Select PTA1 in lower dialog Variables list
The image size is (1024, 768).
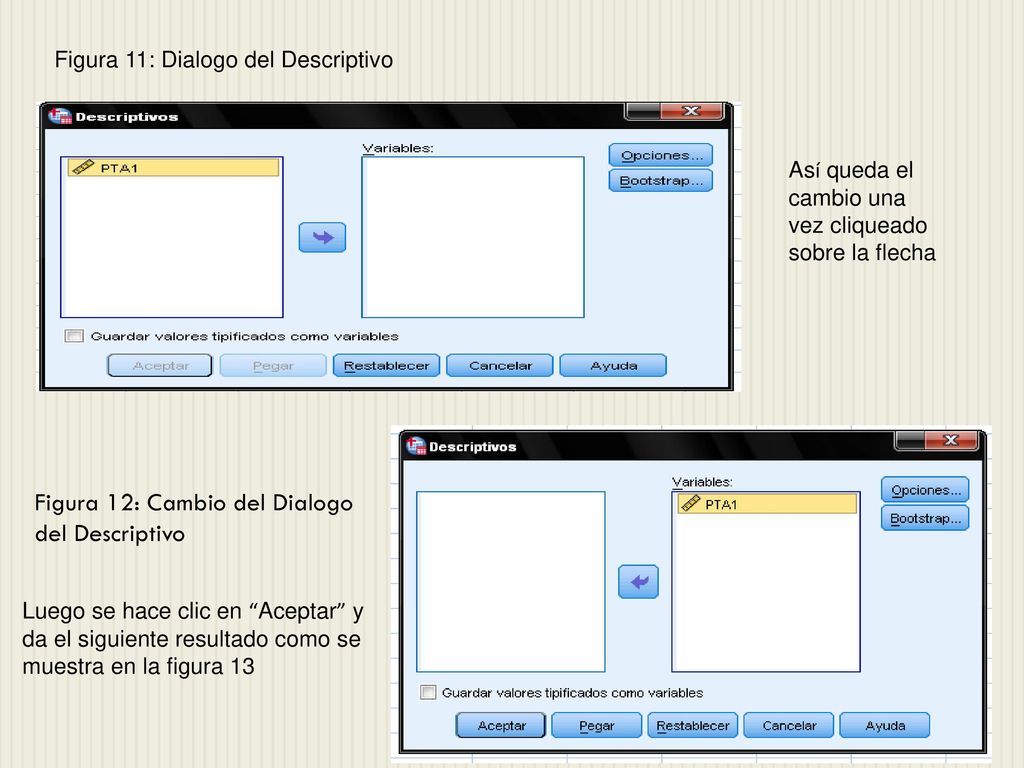pos(767,504)
